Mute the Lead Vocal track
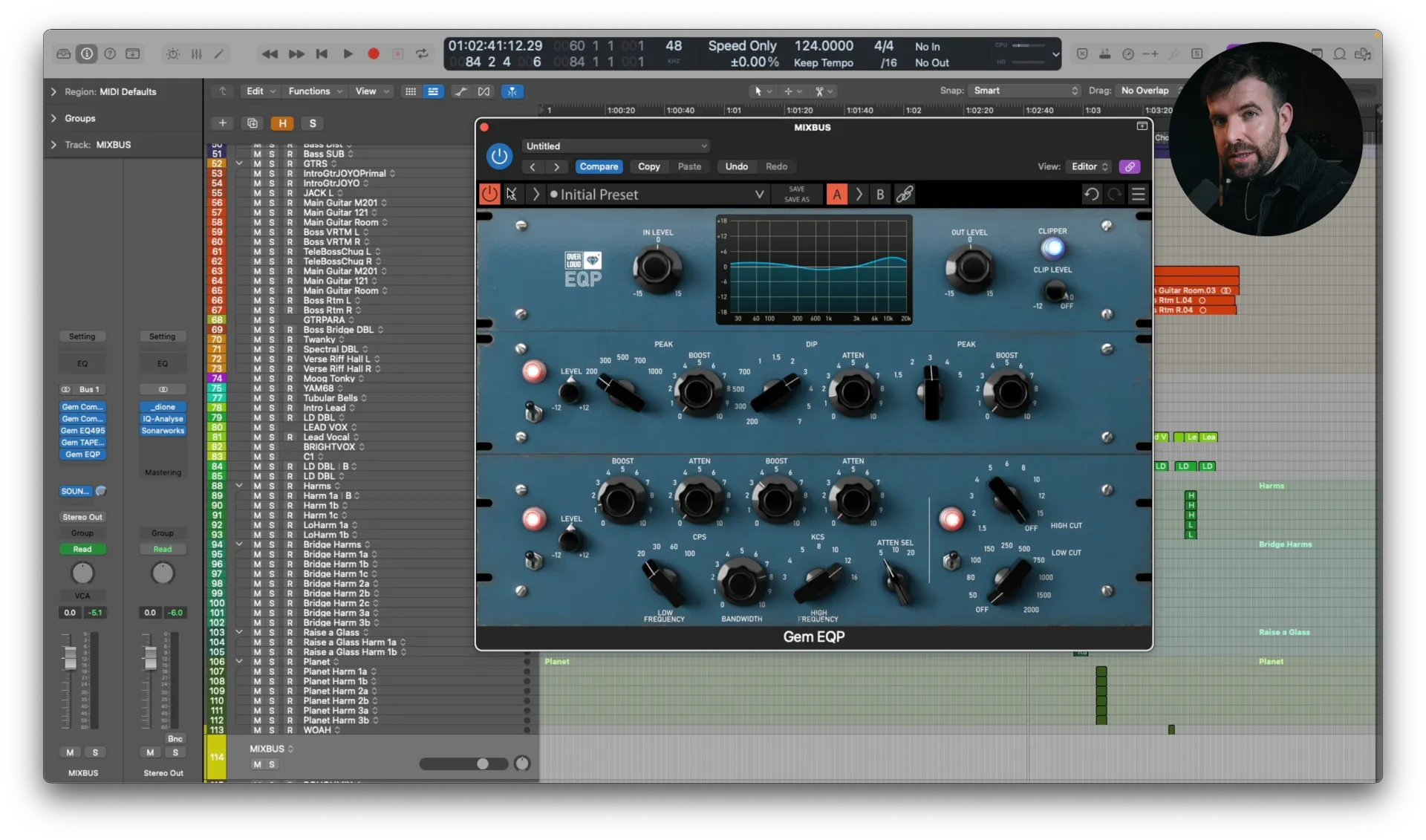1426x840 pixels. click(x=257, y=437)
